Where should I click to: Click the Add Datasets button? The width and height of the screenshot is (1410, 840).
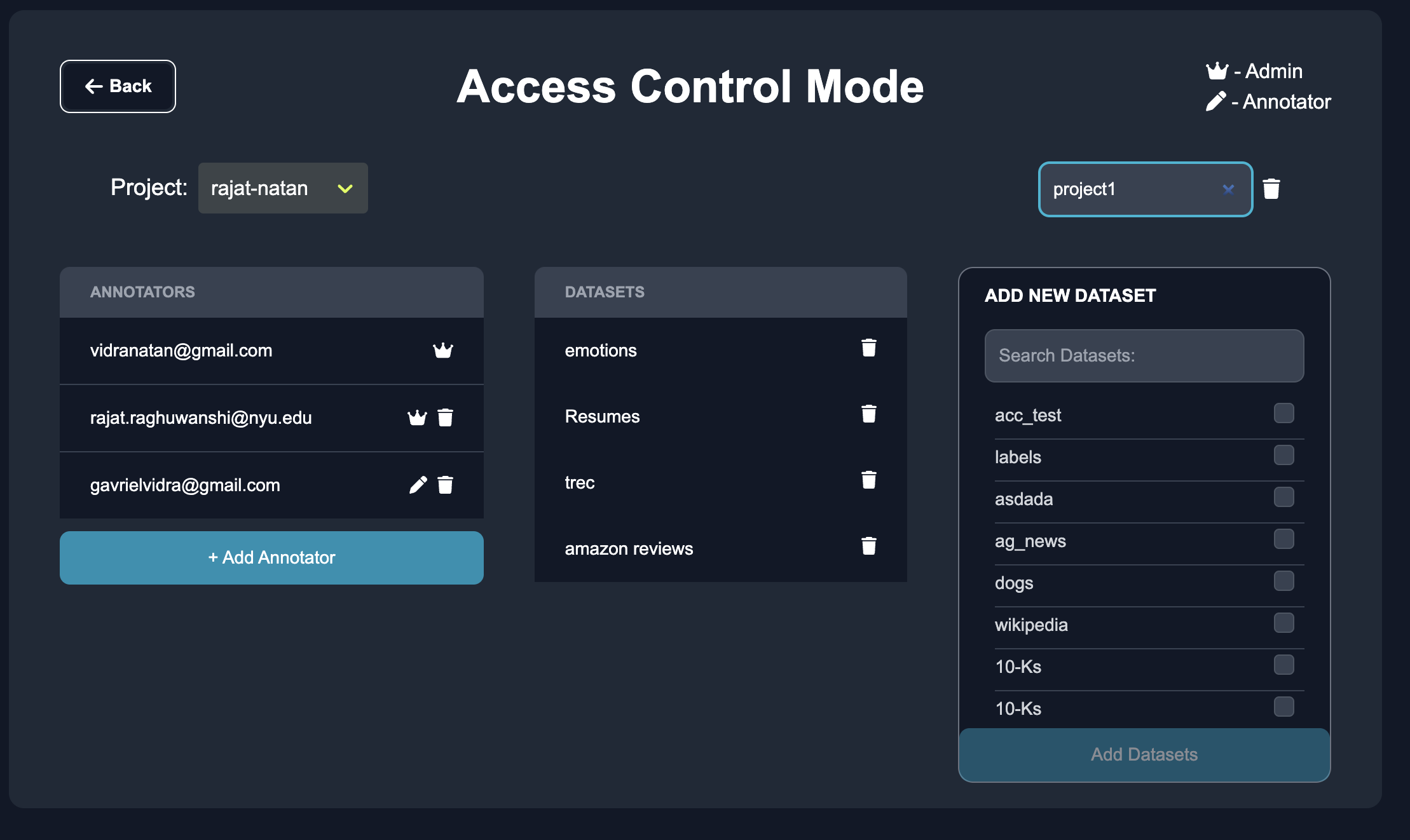(1144, 754)
